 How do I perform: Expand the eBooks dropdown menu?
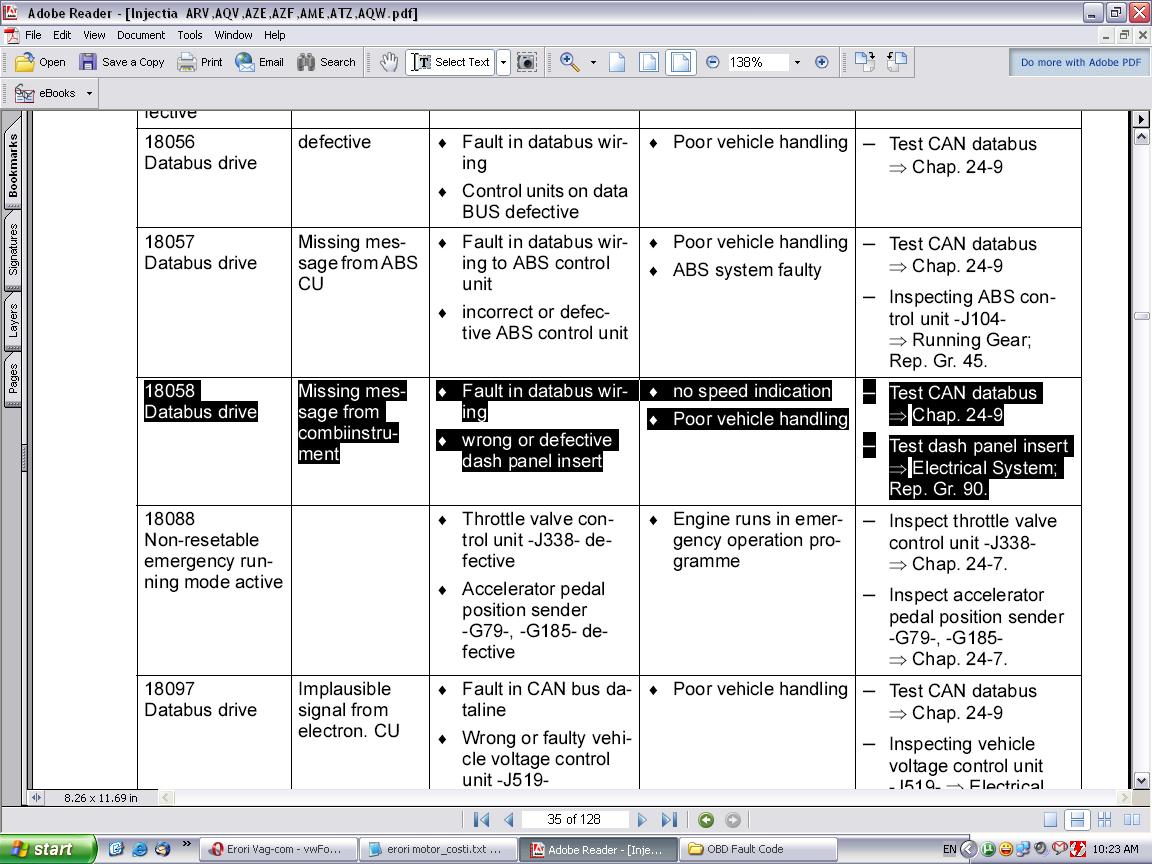89,93
